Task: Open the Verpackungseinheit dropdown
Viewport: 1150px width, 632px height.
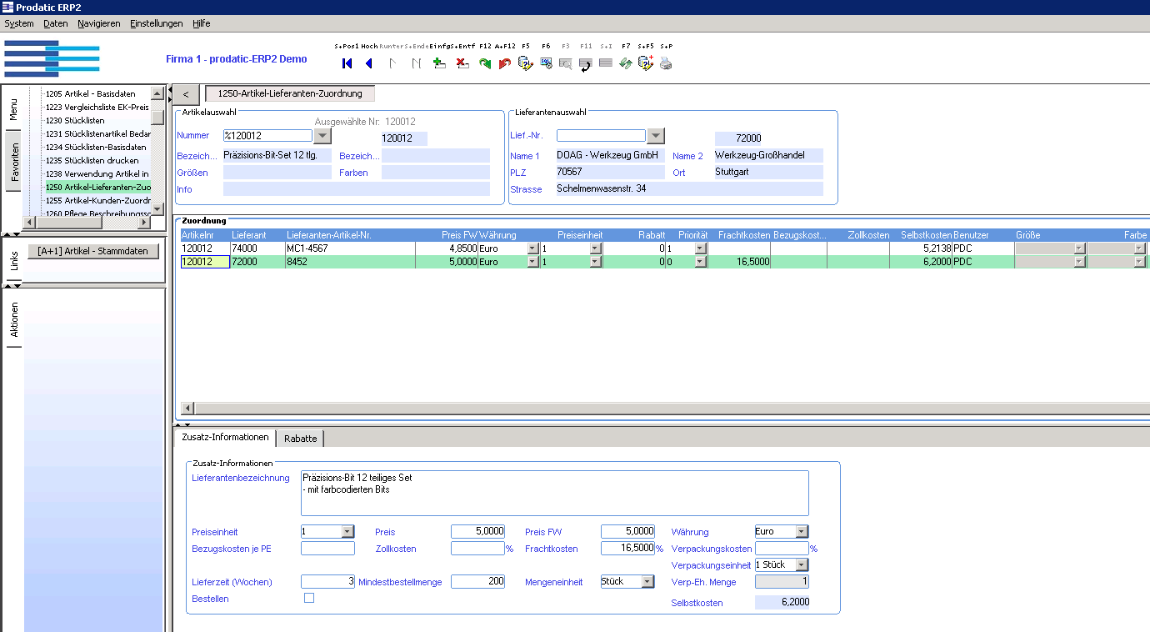Action: (x=802, y=565)
